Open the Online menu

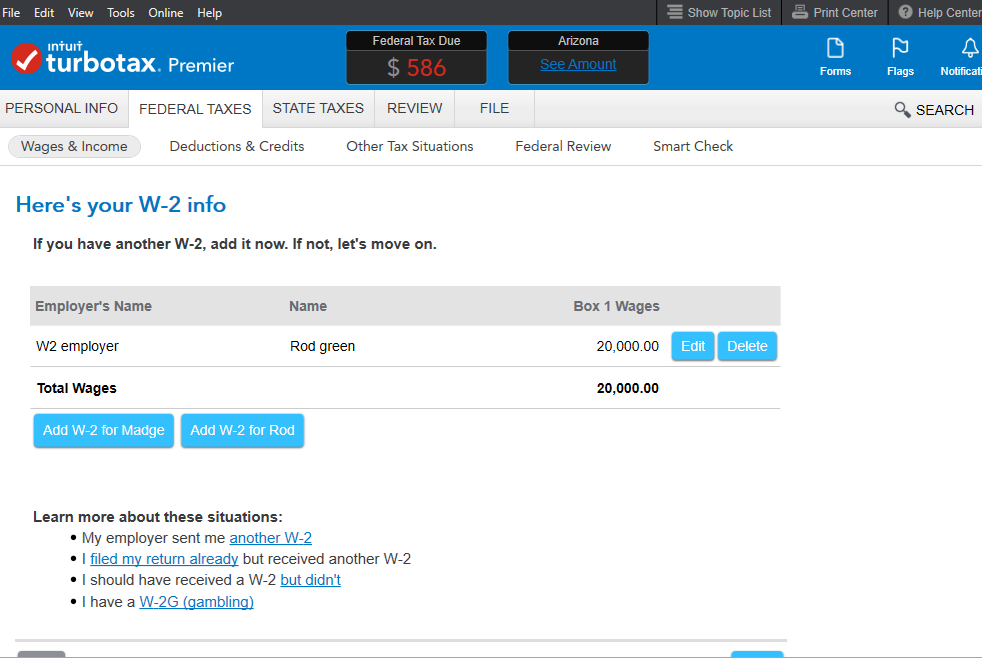[165, 13]
